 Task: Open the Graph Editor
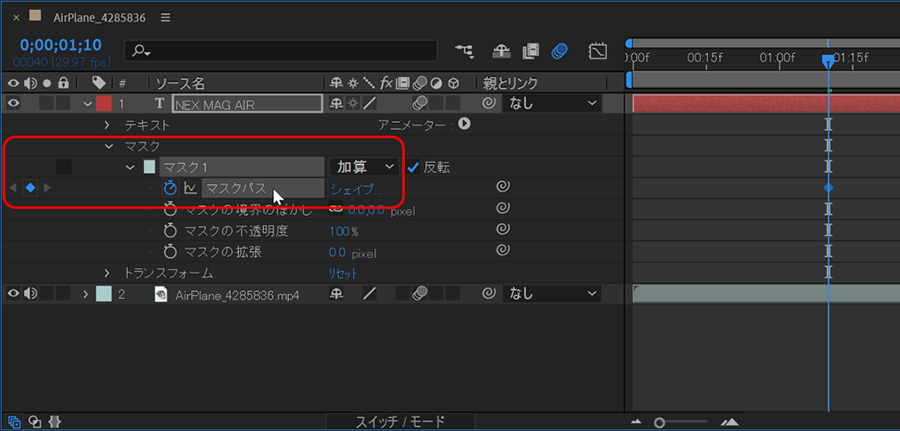(598, 52)
